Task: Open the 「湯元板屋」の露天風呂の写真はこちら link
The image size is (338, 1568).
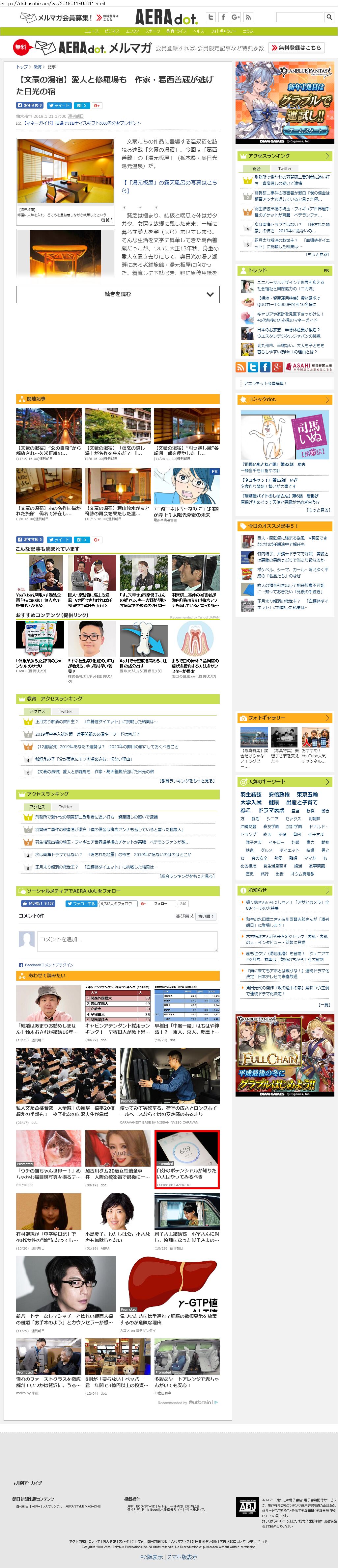Action: (x=169, y=186)
